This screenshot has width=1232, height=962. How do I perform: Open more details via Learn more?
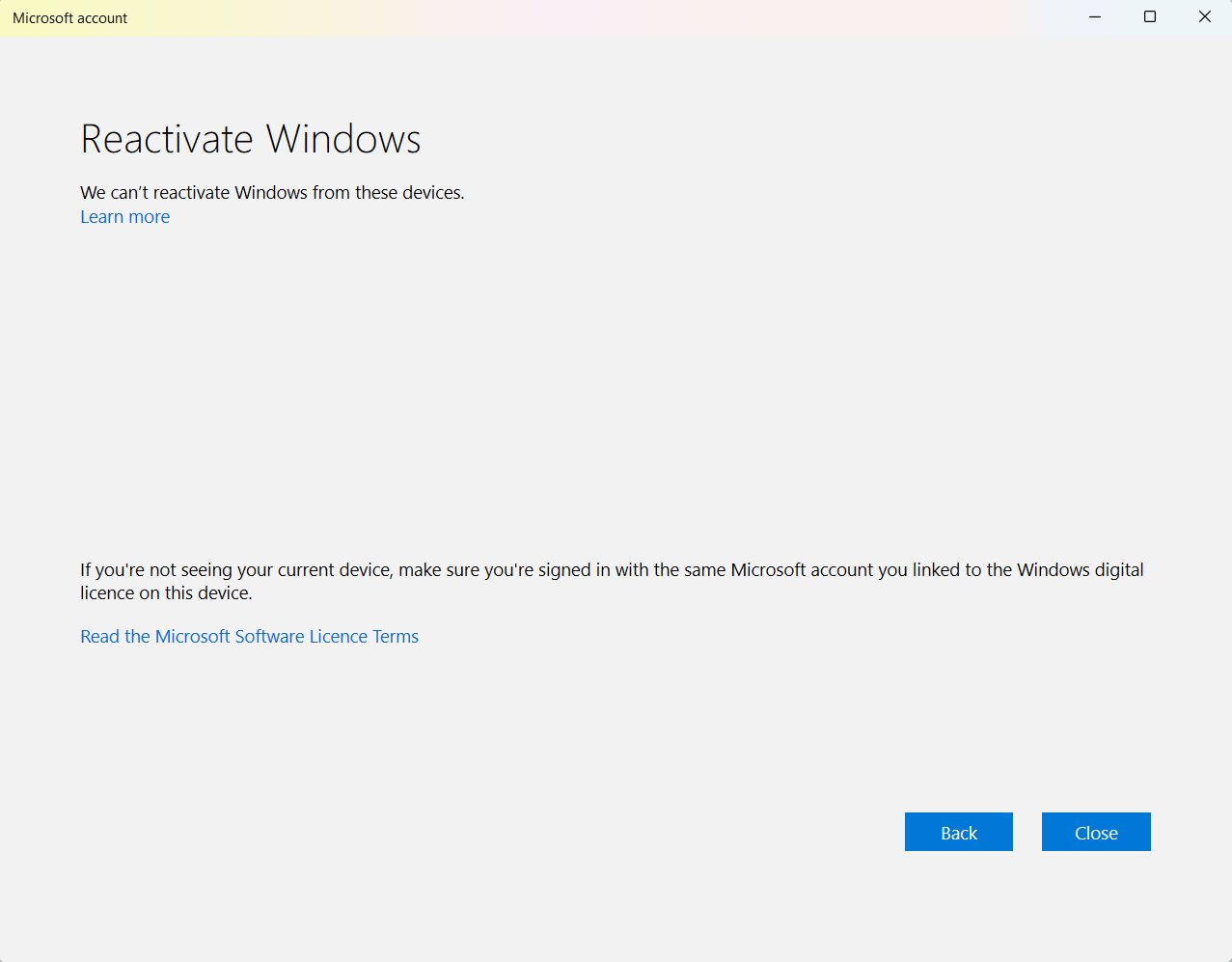[x=124, y=216]
